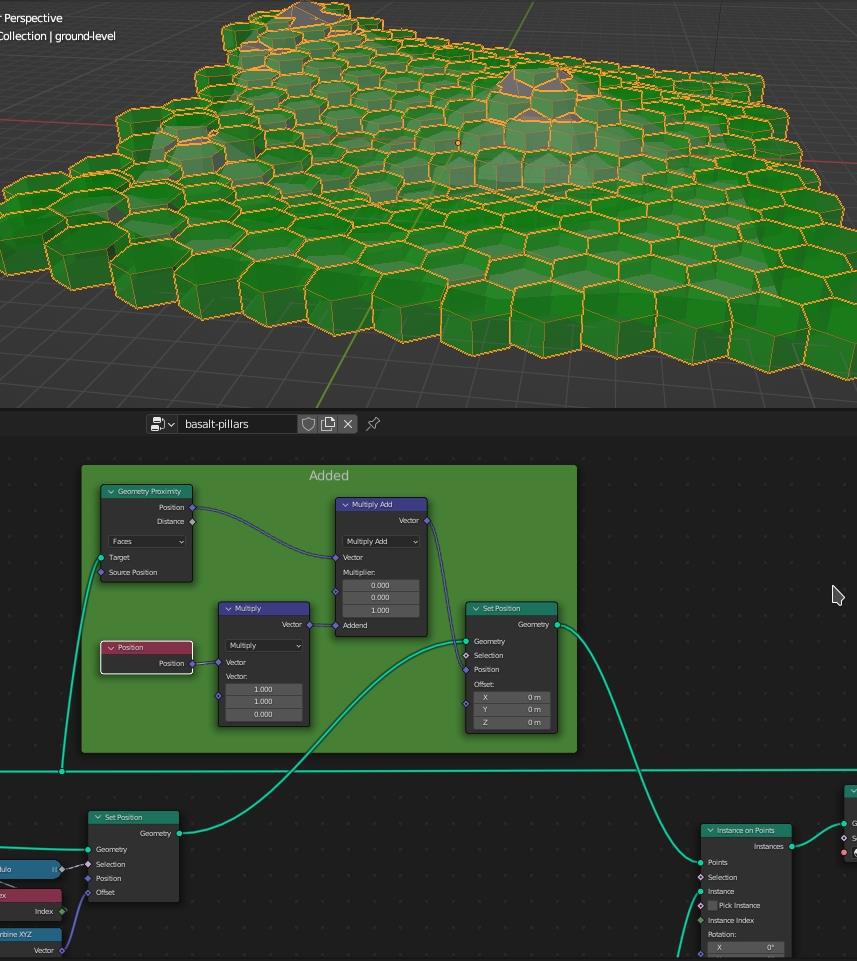Viewport: 857px width, 961px height.
Task: Click Multiply Add third multiplier value 1.000
Action: pos(380,610)
